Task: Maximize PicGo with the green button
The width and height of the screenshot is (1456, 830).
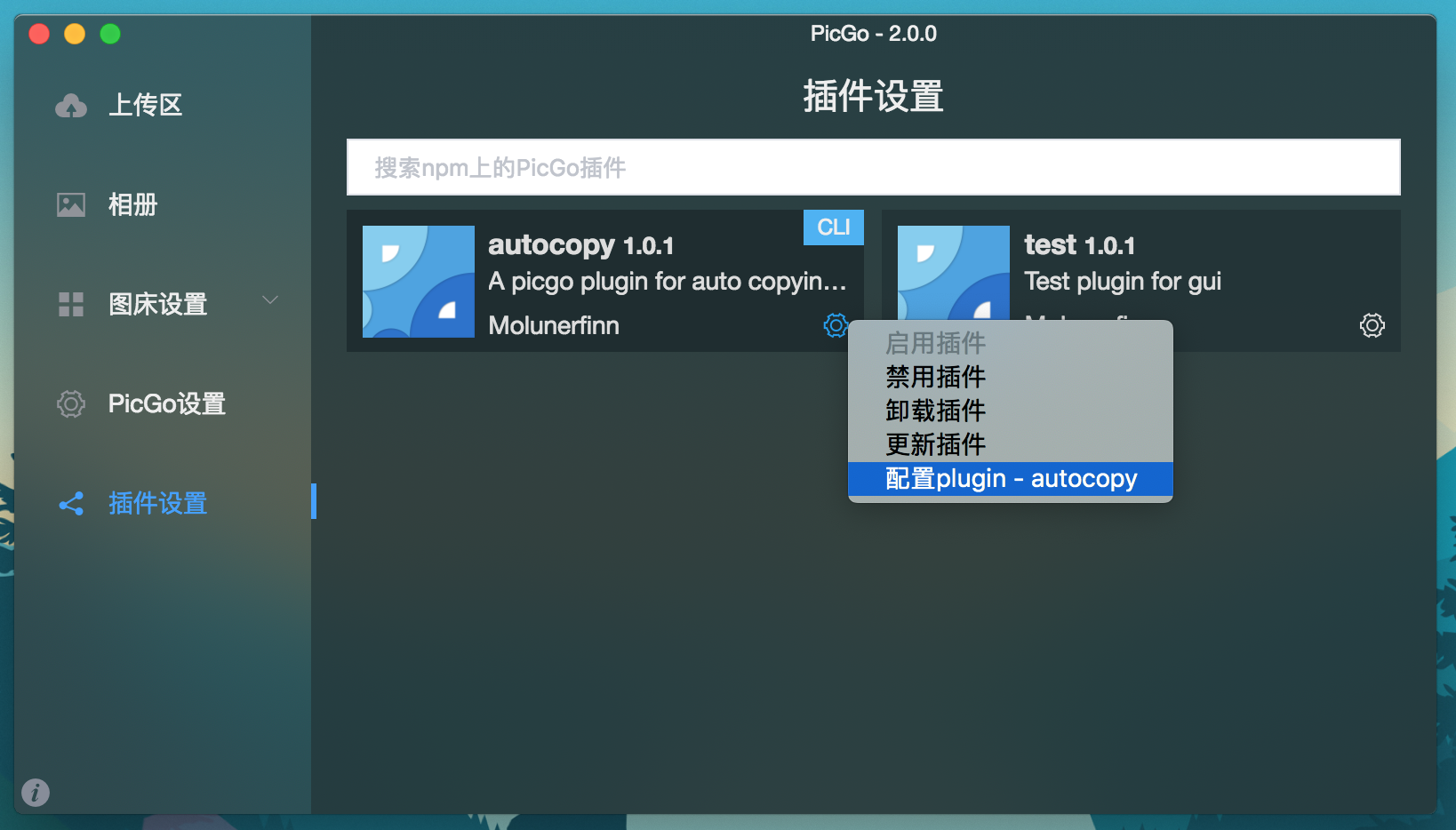Action: click(110, 34)
